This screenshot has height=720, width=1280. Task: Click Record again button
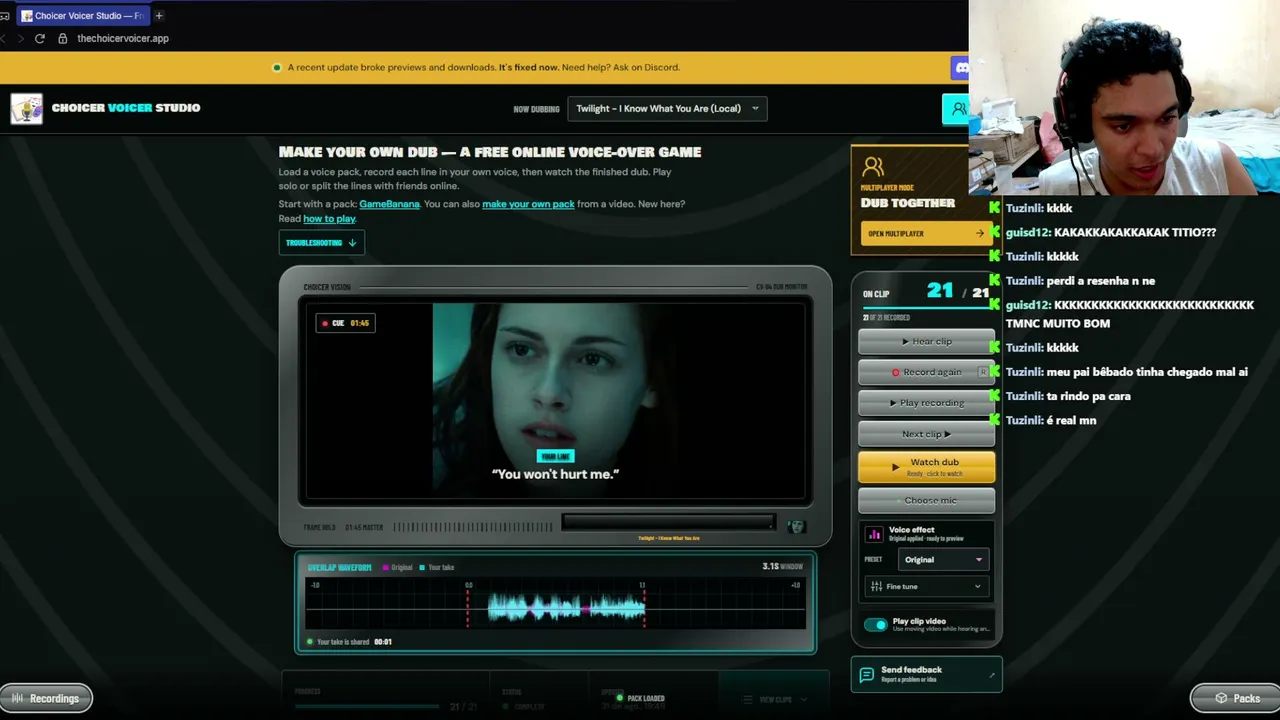(x=926, y=372)
